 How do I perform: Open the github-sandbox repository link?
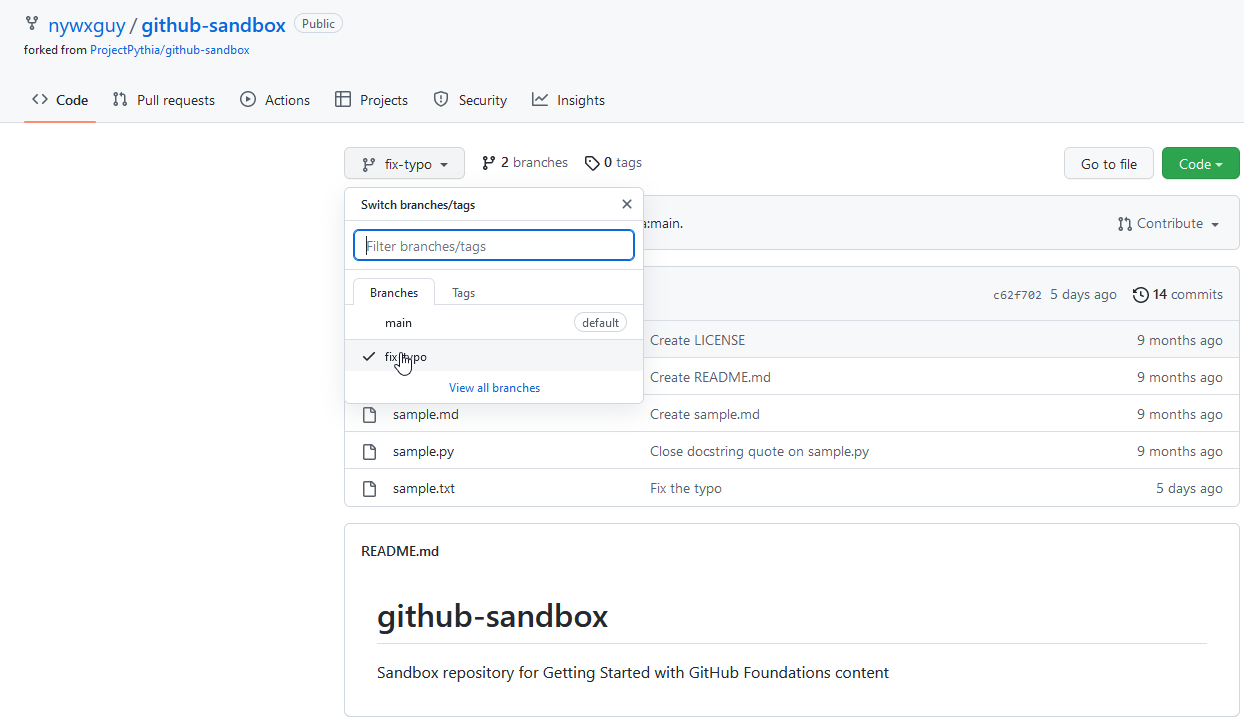[x=213, y=25]
